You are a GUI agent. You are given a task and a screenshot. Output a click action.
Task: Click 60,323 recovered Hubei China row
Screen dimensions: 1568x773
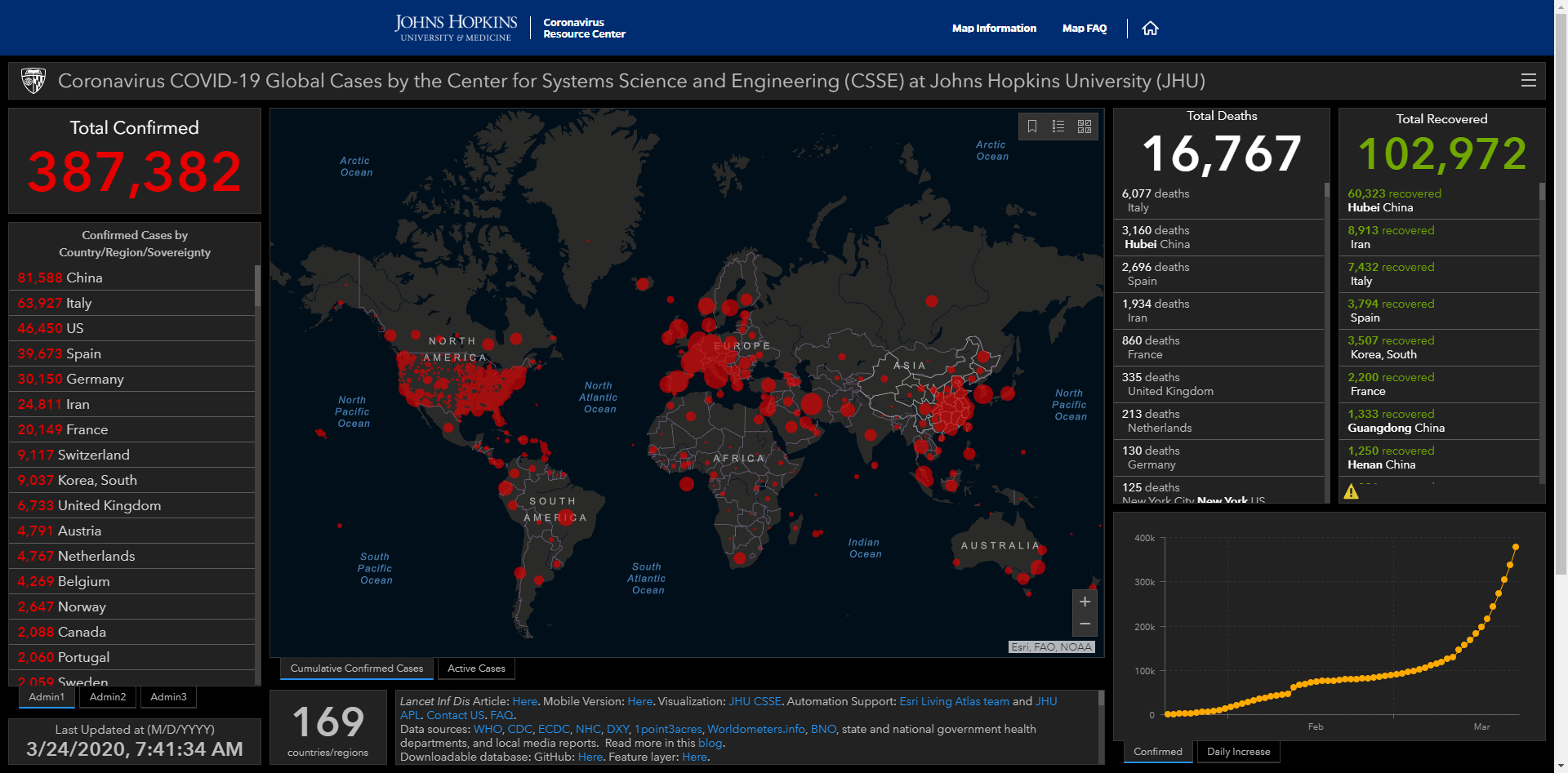pos(1439,201)
